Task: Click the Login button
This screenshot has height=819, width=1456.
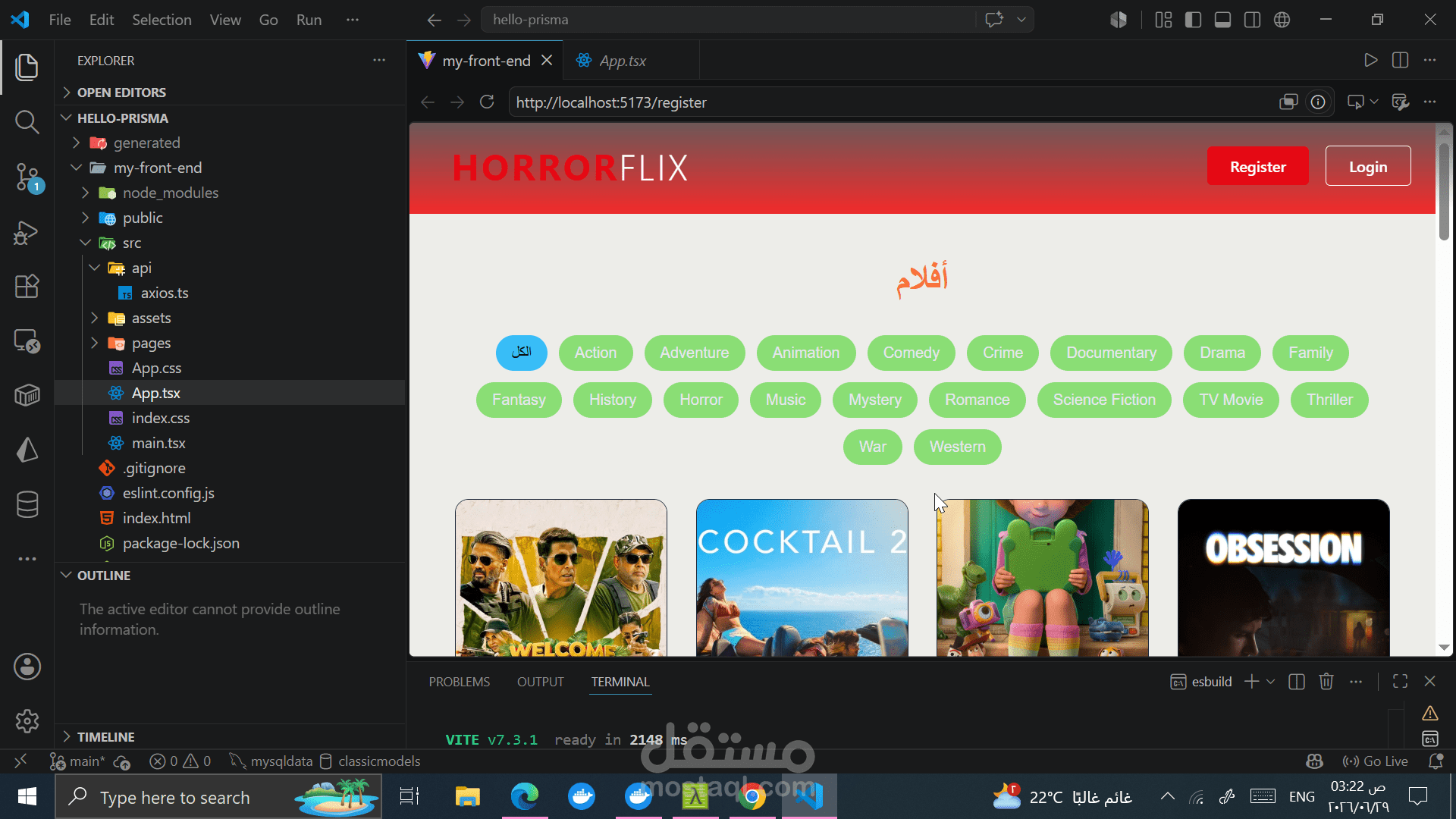Action: point(1367,166)
